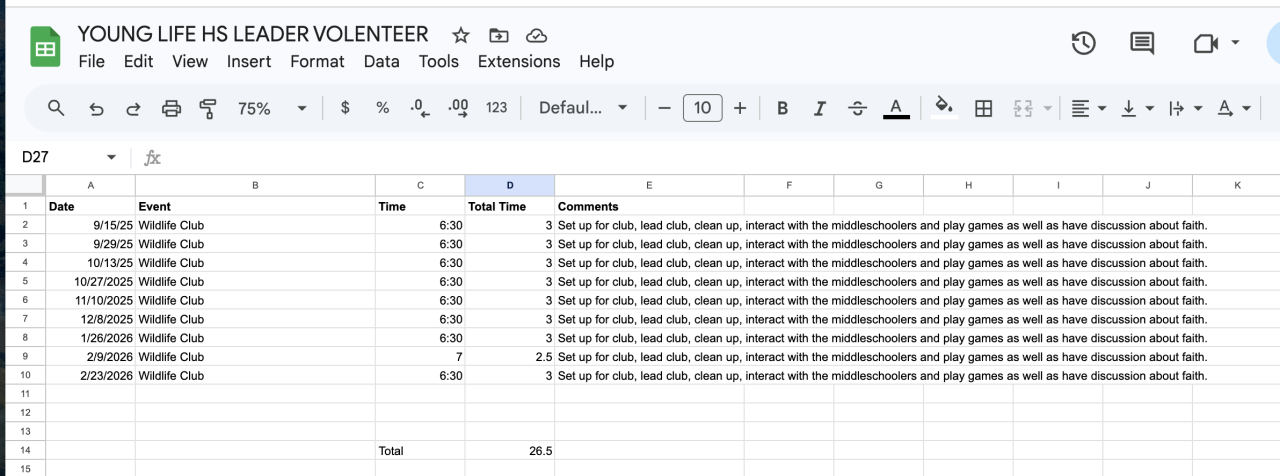Format as currency with dollar button
Screen dimensions: 1280x476
345,108
